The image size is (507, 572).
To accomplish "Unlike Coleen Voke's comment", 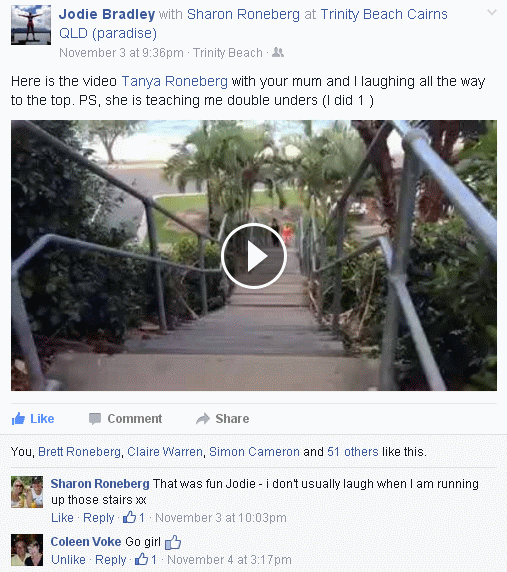I will (68, 560).
